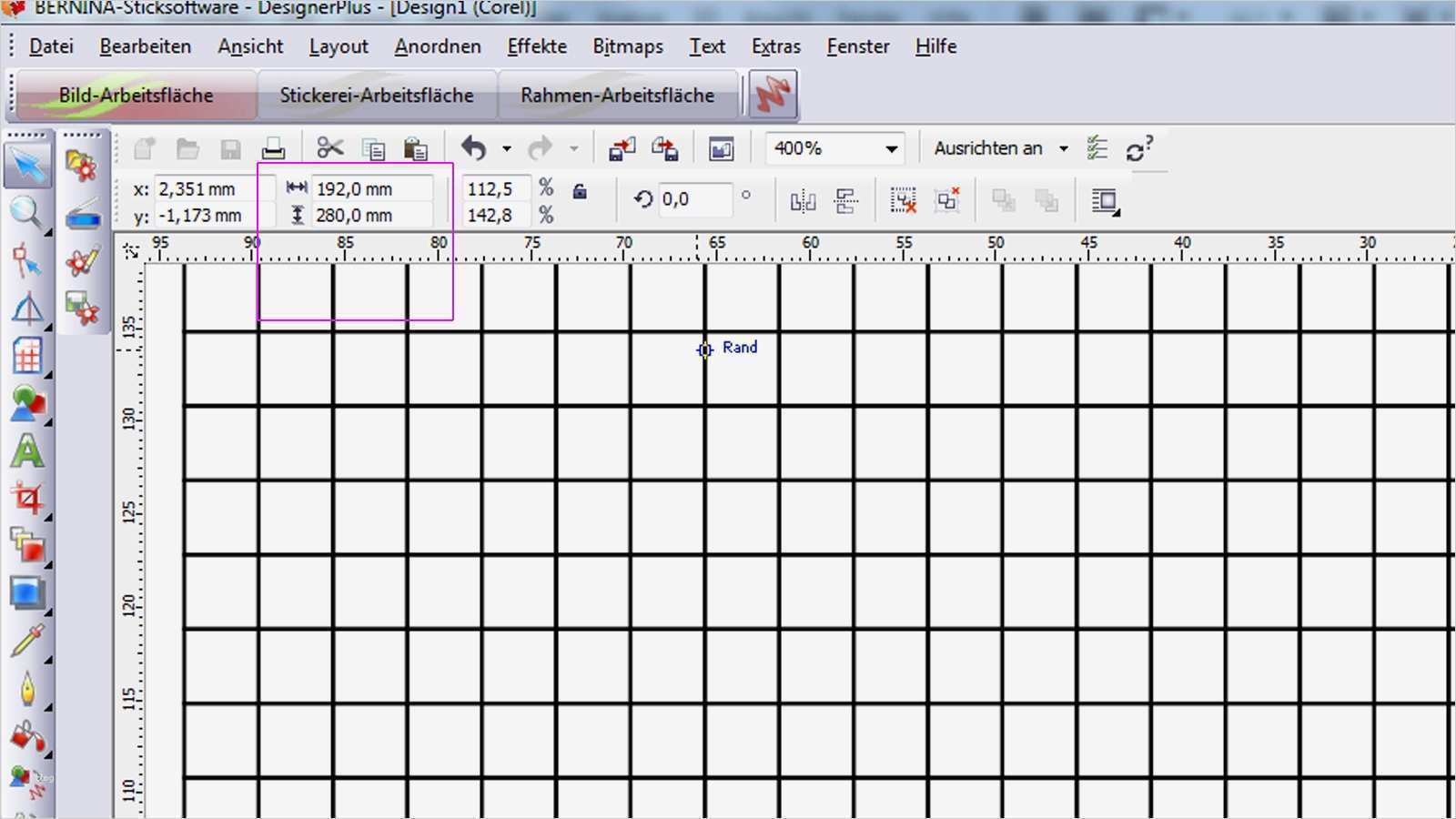Click the horizontal scale field 112,5
This screenshot has width=1456, height=819.
pyautogui.click(x=497, y=189)
